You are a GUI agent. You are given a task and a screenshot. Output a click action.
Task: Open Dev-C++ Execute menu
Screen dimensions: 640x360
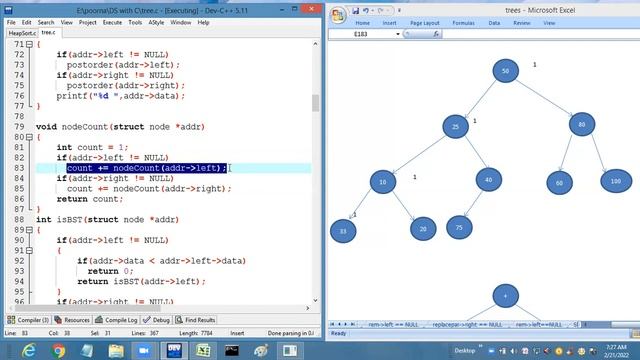tap(112, 22)
